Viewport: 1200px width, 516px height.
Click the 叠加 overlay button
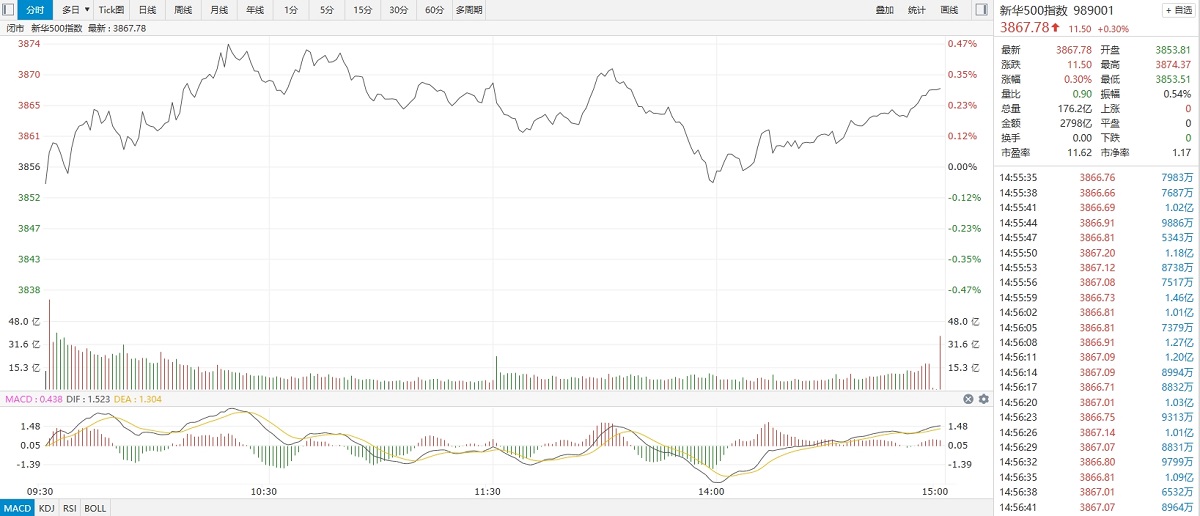pos(885,10)
